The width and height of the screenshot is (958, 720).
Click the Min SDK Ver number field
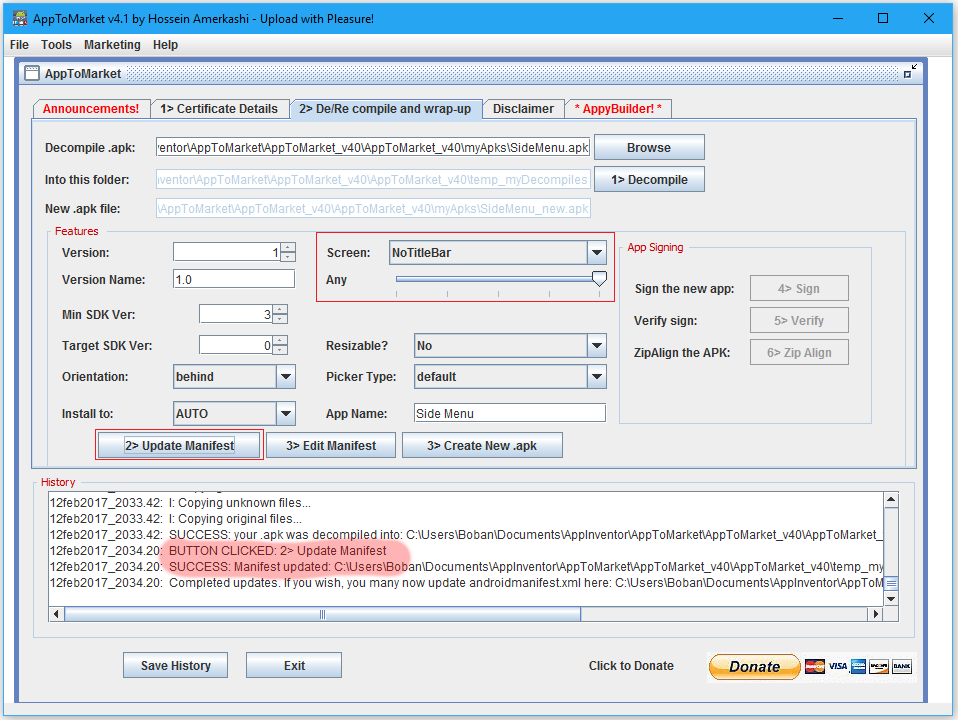tap(236, 314)
